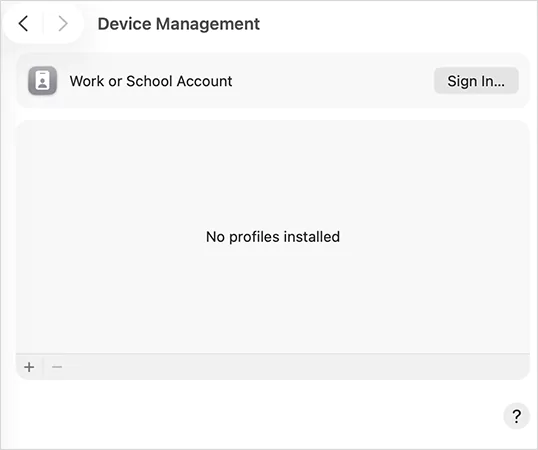Add a profile with the plus button
This screenshot has height=450, width=538.
point(29,367)
